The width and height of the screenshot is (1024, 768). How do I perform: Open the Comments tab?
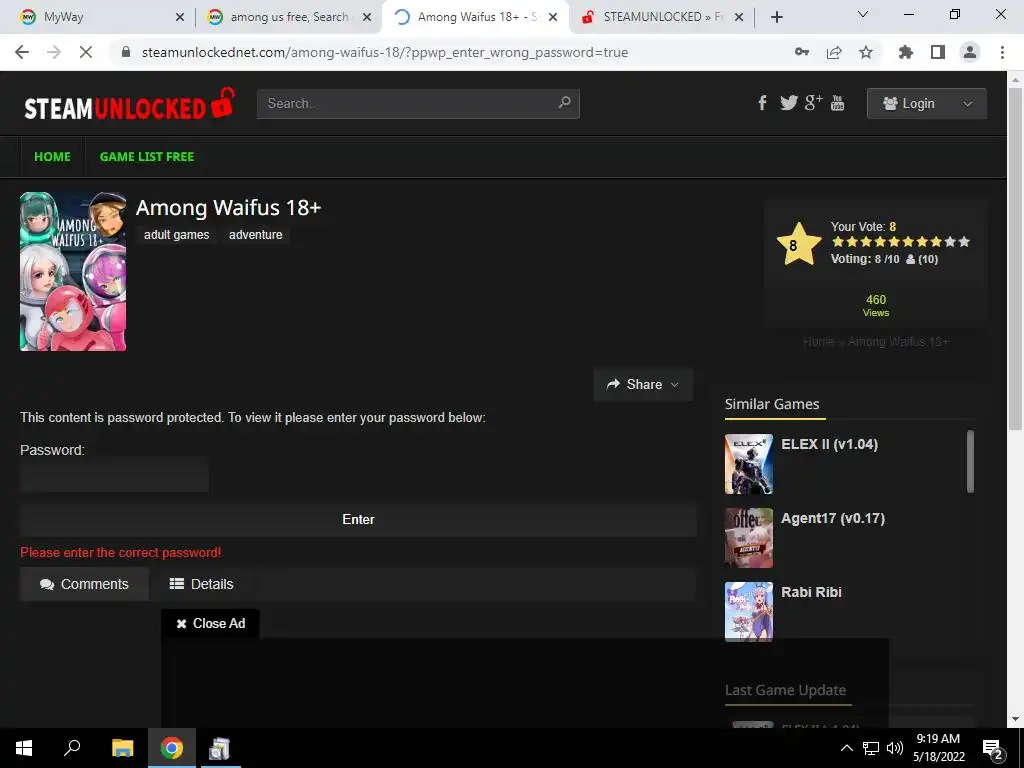[x=84, y=584]
